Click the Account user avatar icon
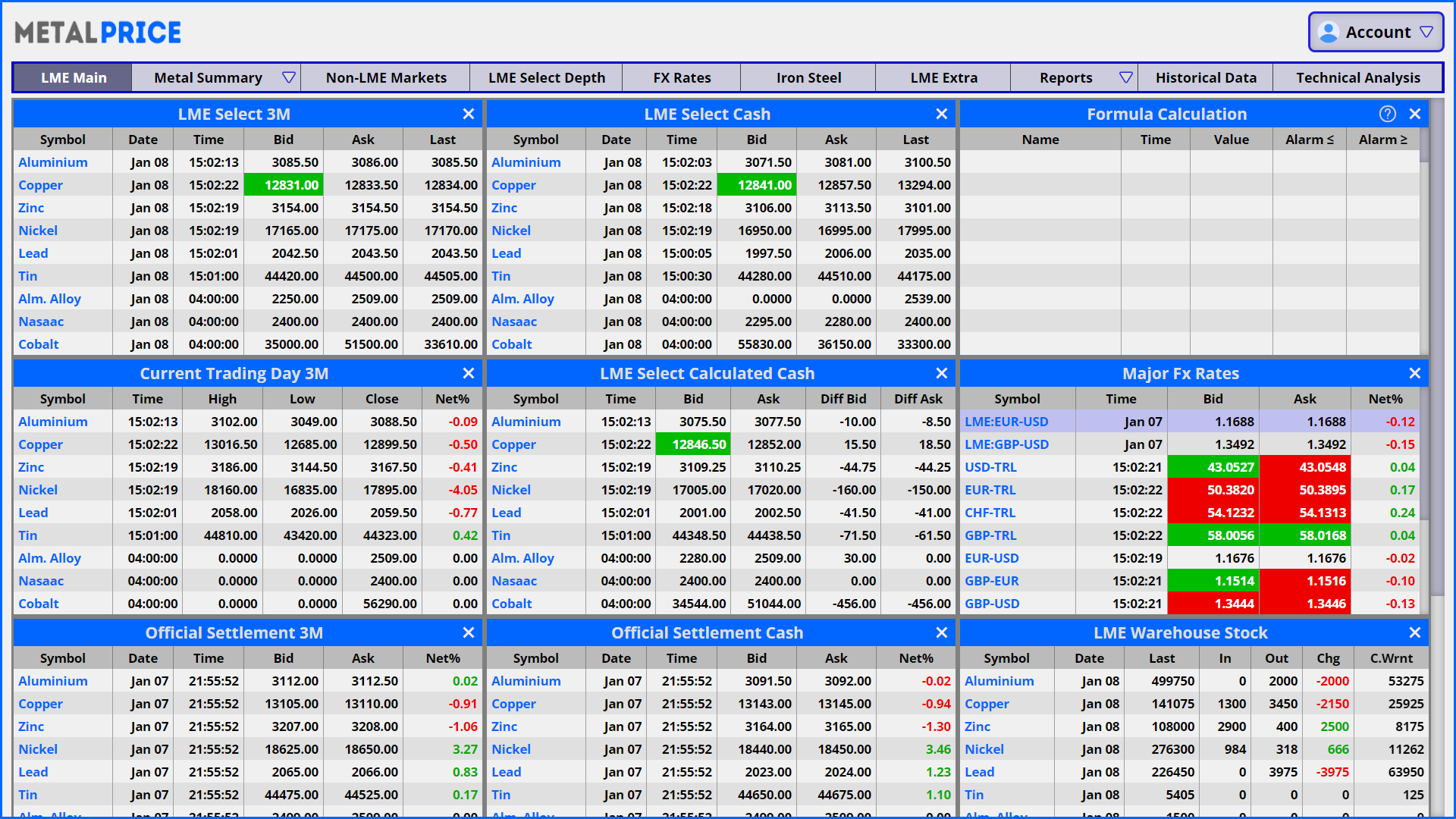1456x819 pixels. pyautogui.click(x=1328, y=32)
